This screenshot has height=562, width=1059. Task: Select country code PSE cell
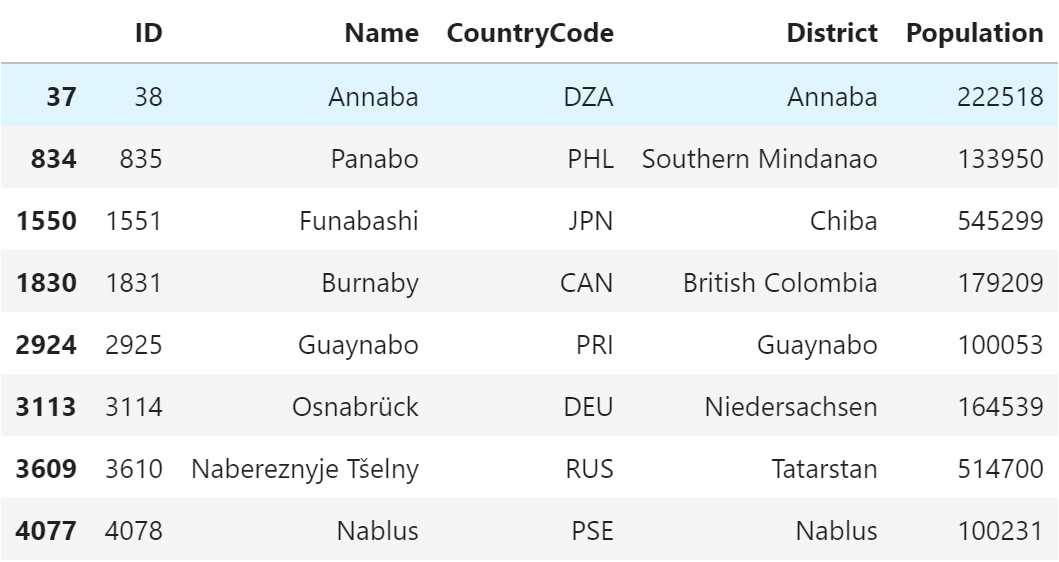[592, 531]
